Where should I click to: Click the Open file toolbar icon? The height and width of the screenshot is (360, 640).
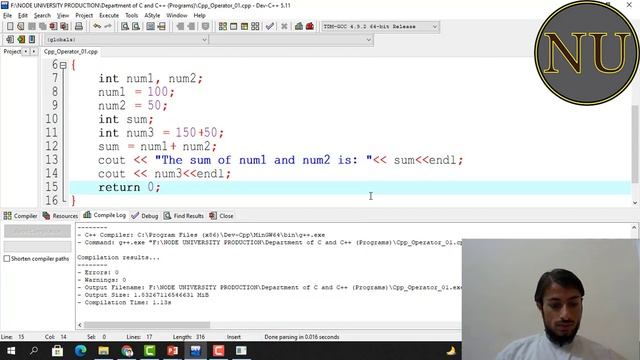20,27
